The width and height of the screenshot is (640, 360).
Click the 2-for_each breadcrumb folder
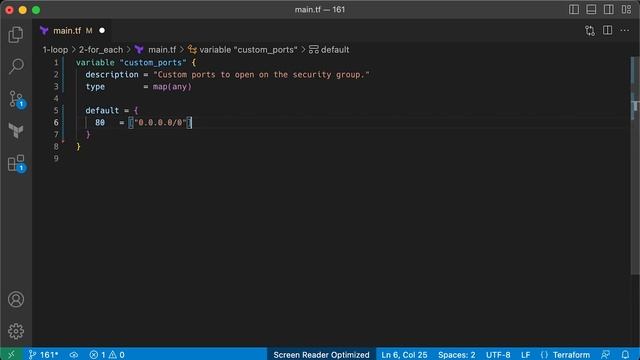tap(100, 50)
